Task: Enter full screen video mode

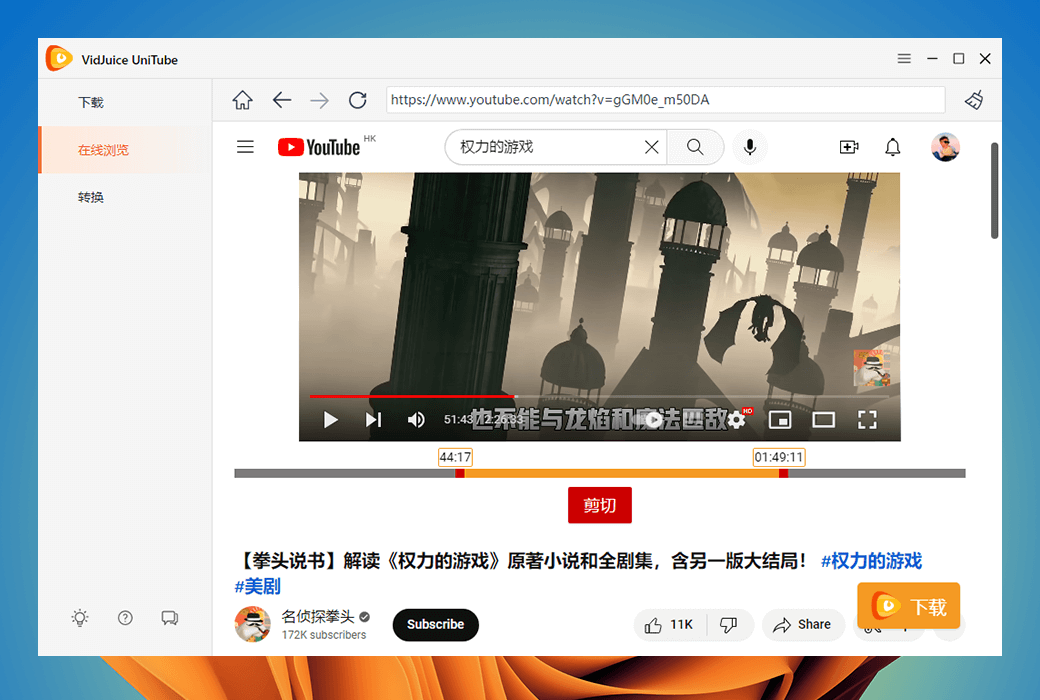Action: pos(867,419)
